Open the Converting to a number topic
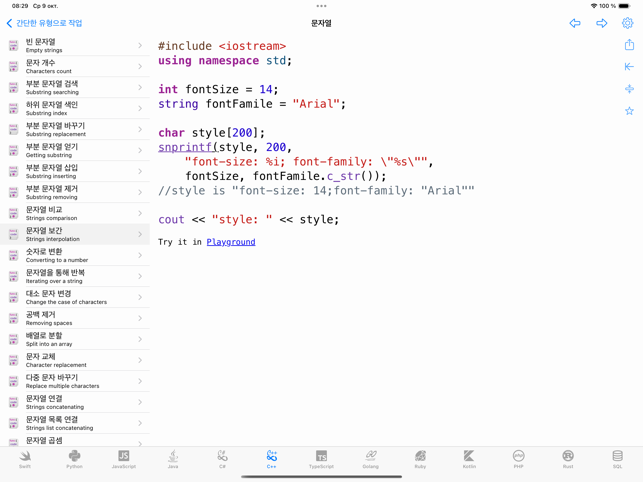The width and height of the screenshot is (643, 482). point(75,255)
